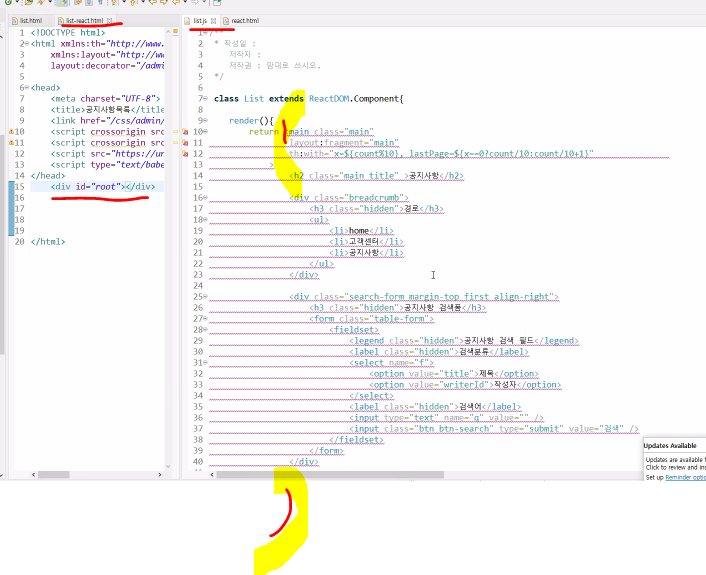Open the Reminder options link
The width and height of the screenshot is (706, 575).
click(x=685, y=477)
